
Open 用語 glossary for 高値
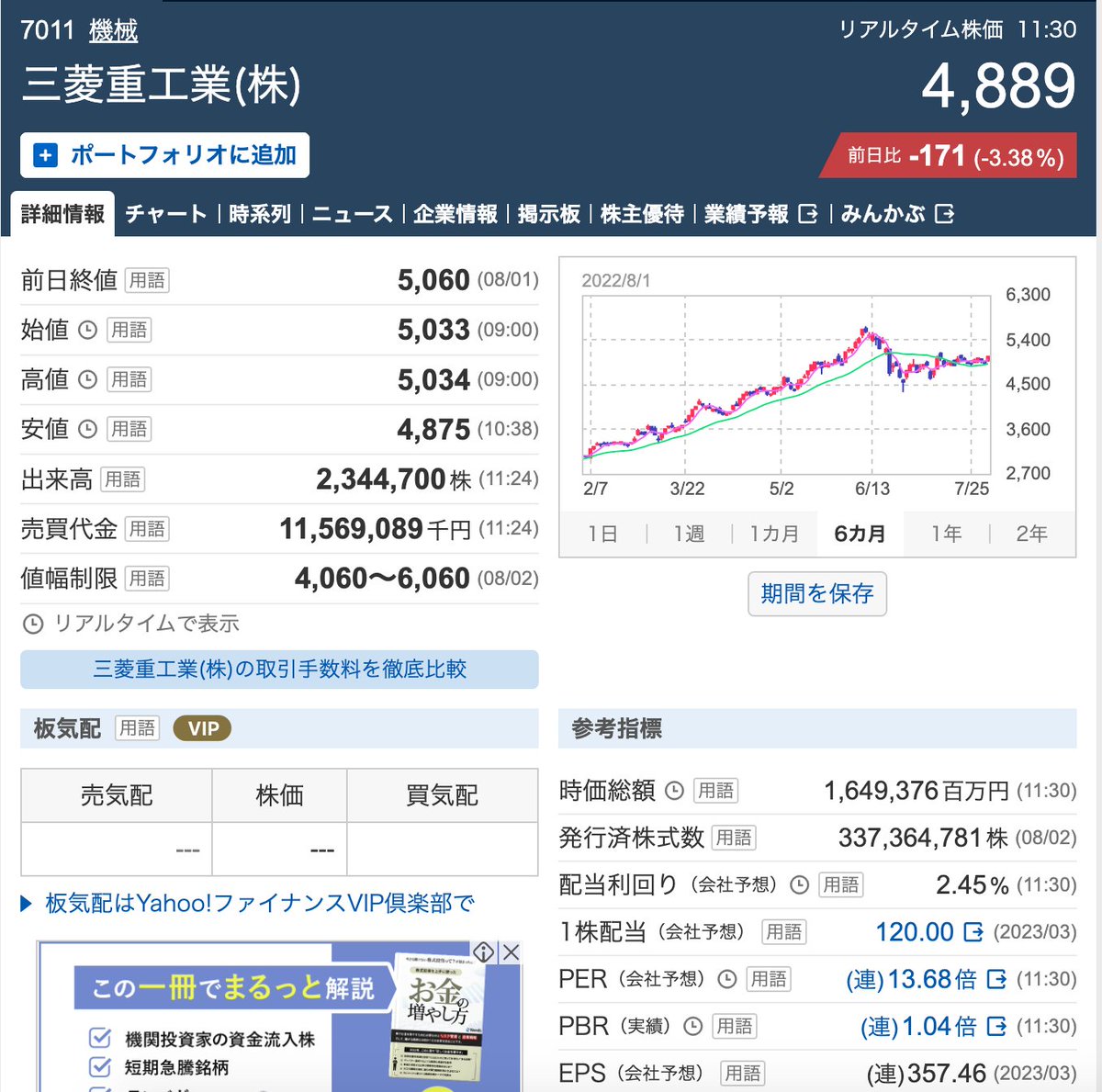tap(129, 379)
